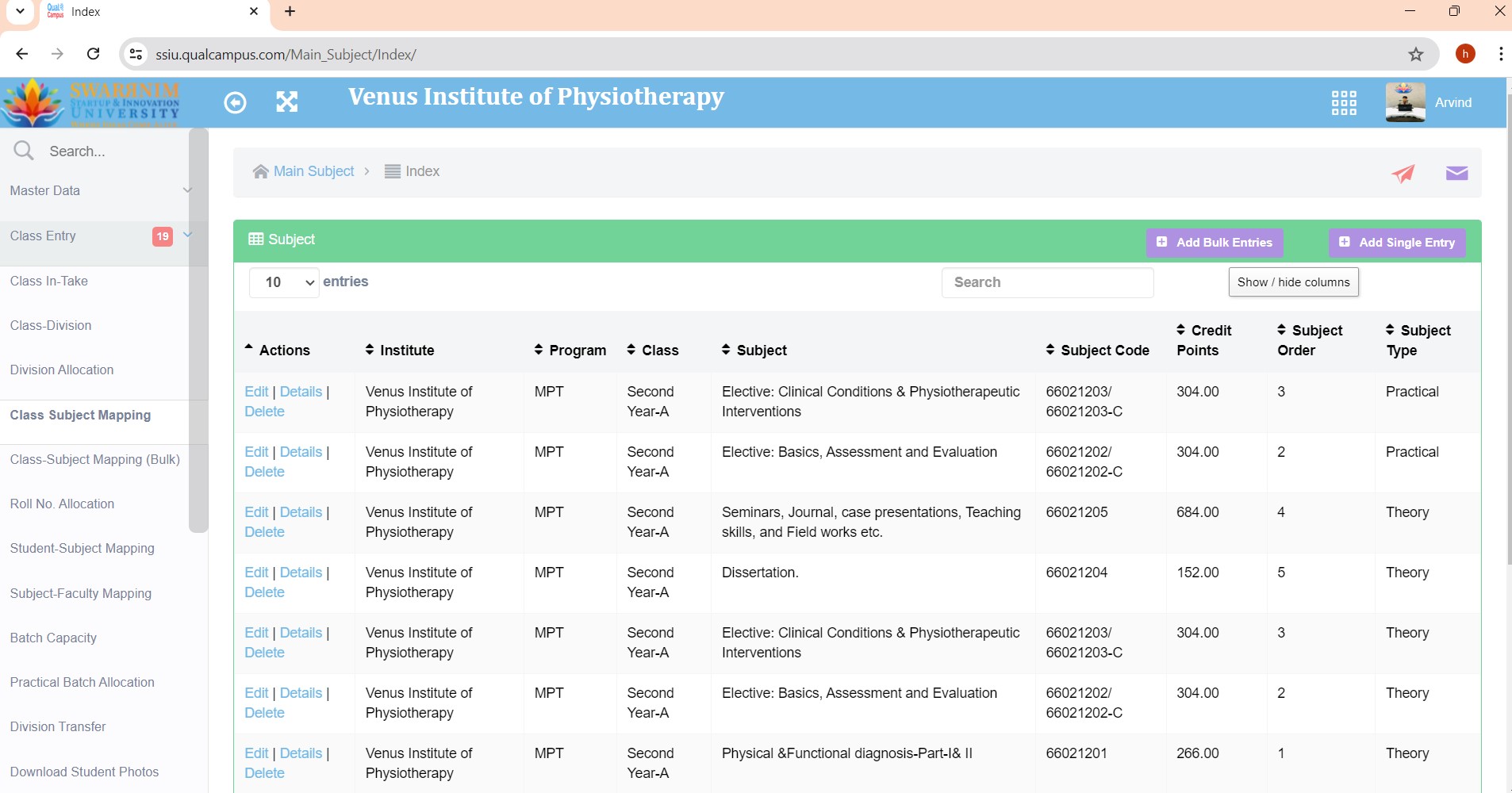The height and width of the screenshot is (793, 1512).
Task: Open the tab search dropdown arrow
Action: pos(20,11)
